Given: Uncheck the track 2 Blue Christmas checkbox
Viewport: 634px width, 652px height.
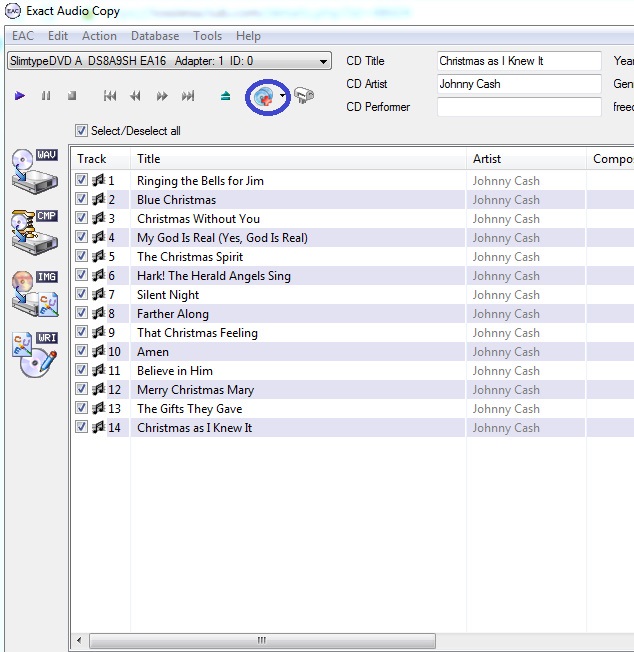Looking at the screenshot, I should pyautogui.click(x=81, y=199).
